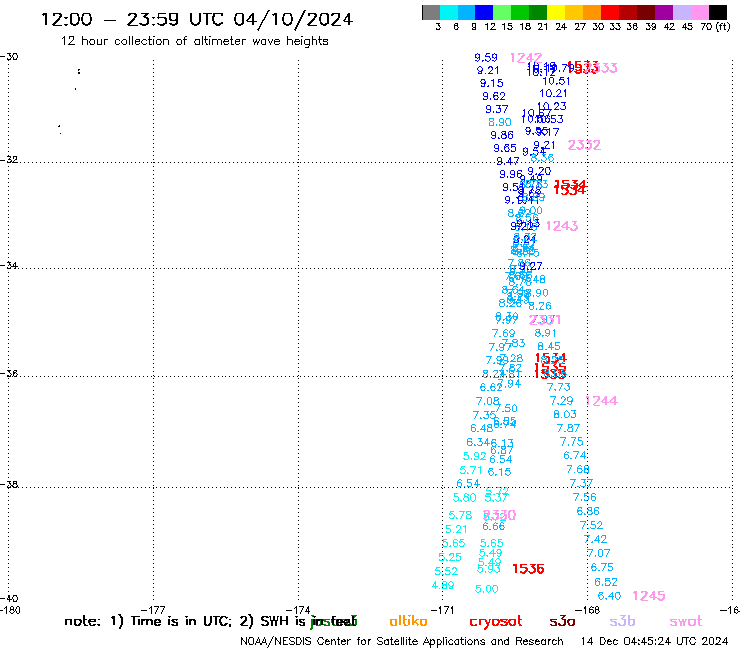Select the yellow legend swatch above 24
The height and width of the screenshot is (650, 740).
556,12
